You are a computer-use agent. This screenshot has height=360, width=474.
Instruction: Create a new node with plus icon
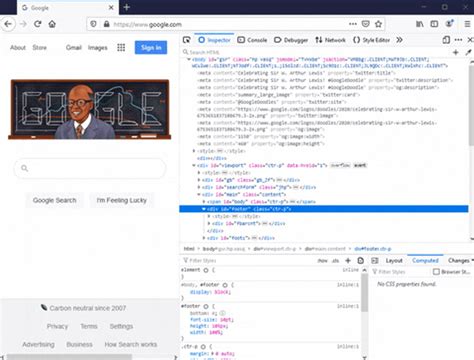(x=456, y=52)
